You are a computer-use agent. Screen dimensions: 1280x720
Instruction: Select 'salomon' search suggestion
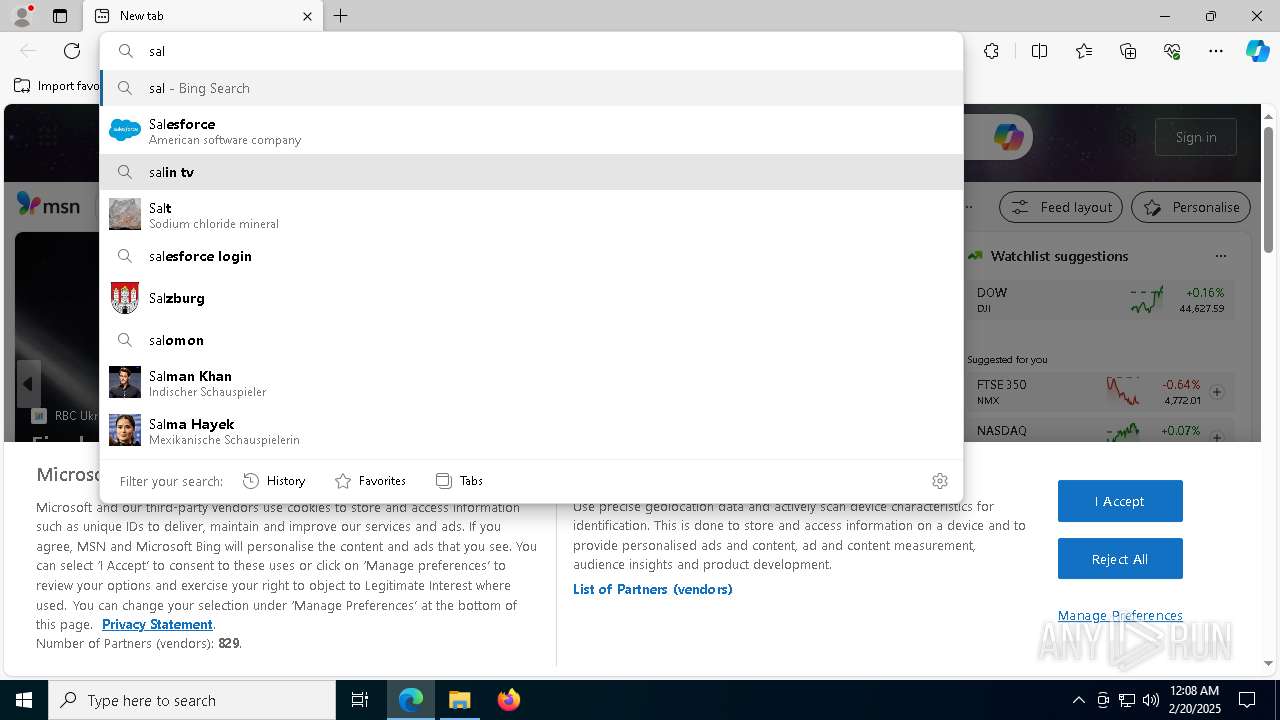click(531, 340)
